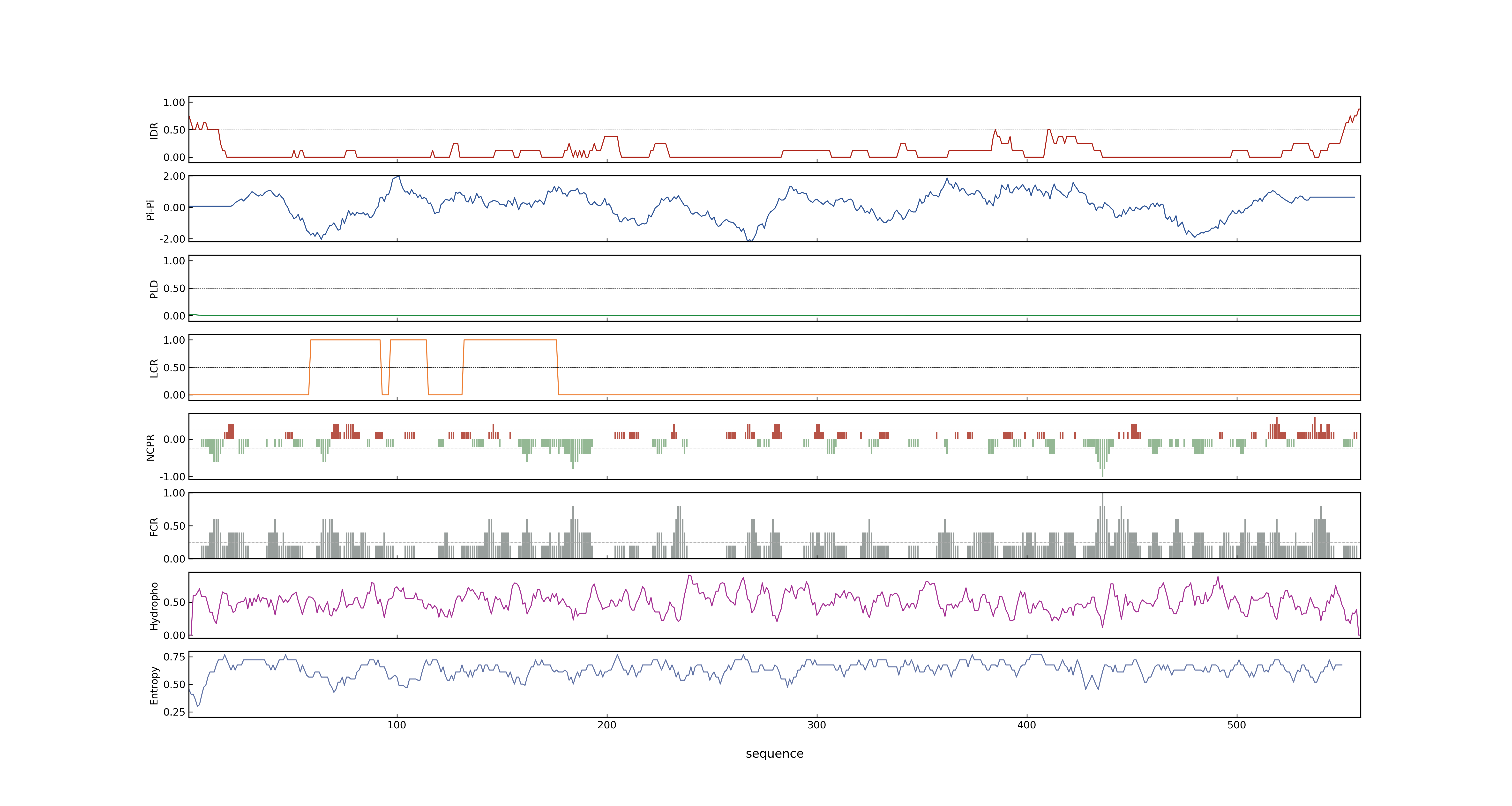This screenshot has height=806, width=1512.
Task: Click the x-axis tick label 500
Action: 1237,725
